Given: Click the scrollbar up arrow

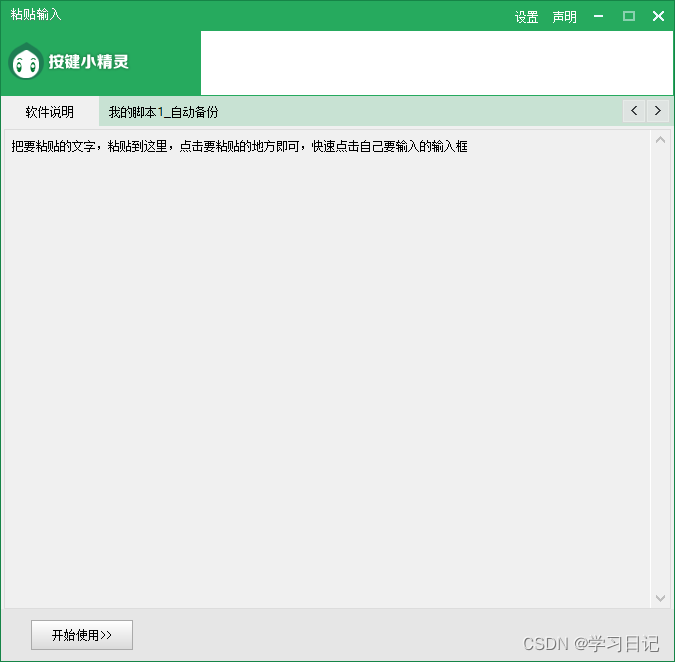Looking at the screenshot, I should tap(660, 140).
